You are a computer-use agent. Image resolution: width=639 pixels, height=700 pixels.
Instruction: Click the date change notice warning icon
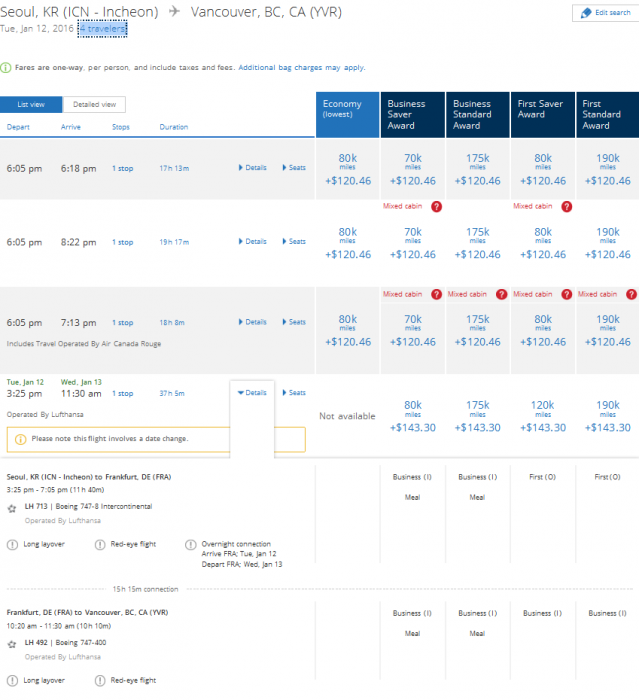click(20, 439)
